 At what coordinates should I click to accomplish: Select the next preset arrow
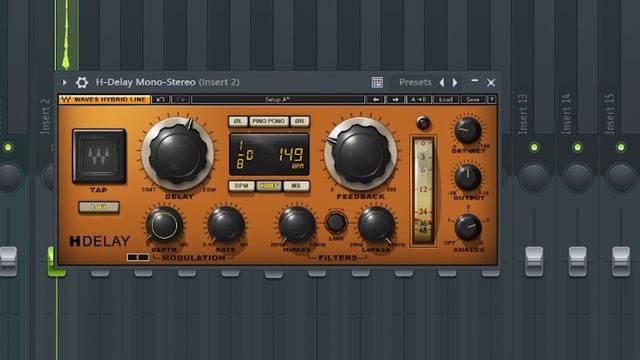(x=455, y=82)
